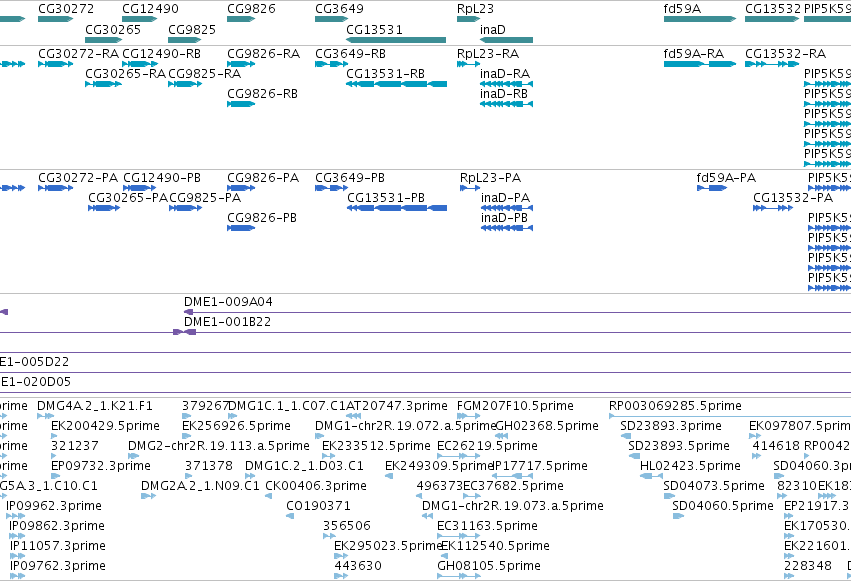Viewport: 851px width, 581px height.
Task: Click the DME1-001B22 feature label
Action: (x=227, y=322)
